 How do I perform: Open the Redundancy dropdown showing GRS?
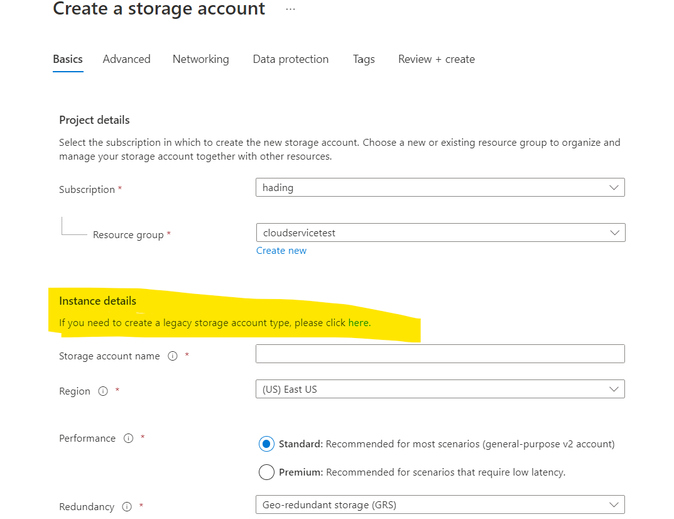coord(440,505)
